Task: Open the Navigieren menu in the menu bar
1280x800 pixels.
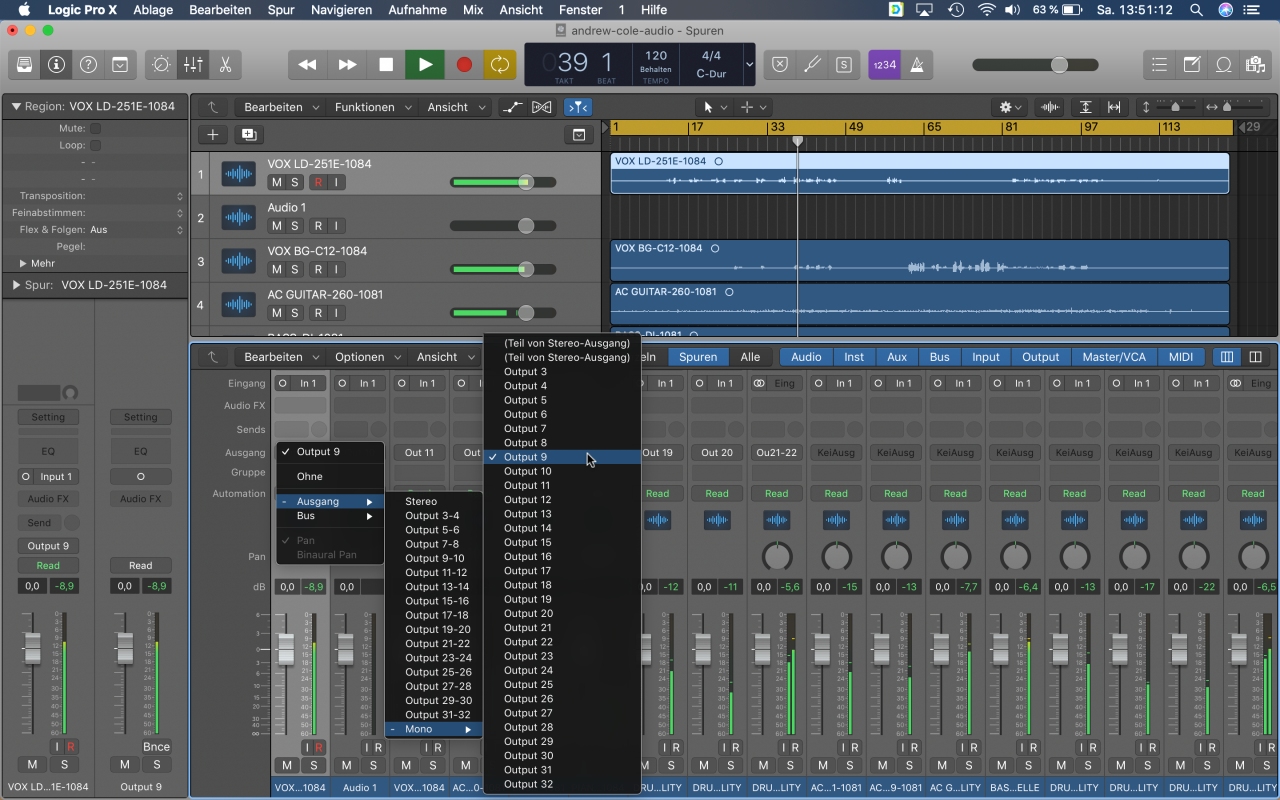Action: 342,10
